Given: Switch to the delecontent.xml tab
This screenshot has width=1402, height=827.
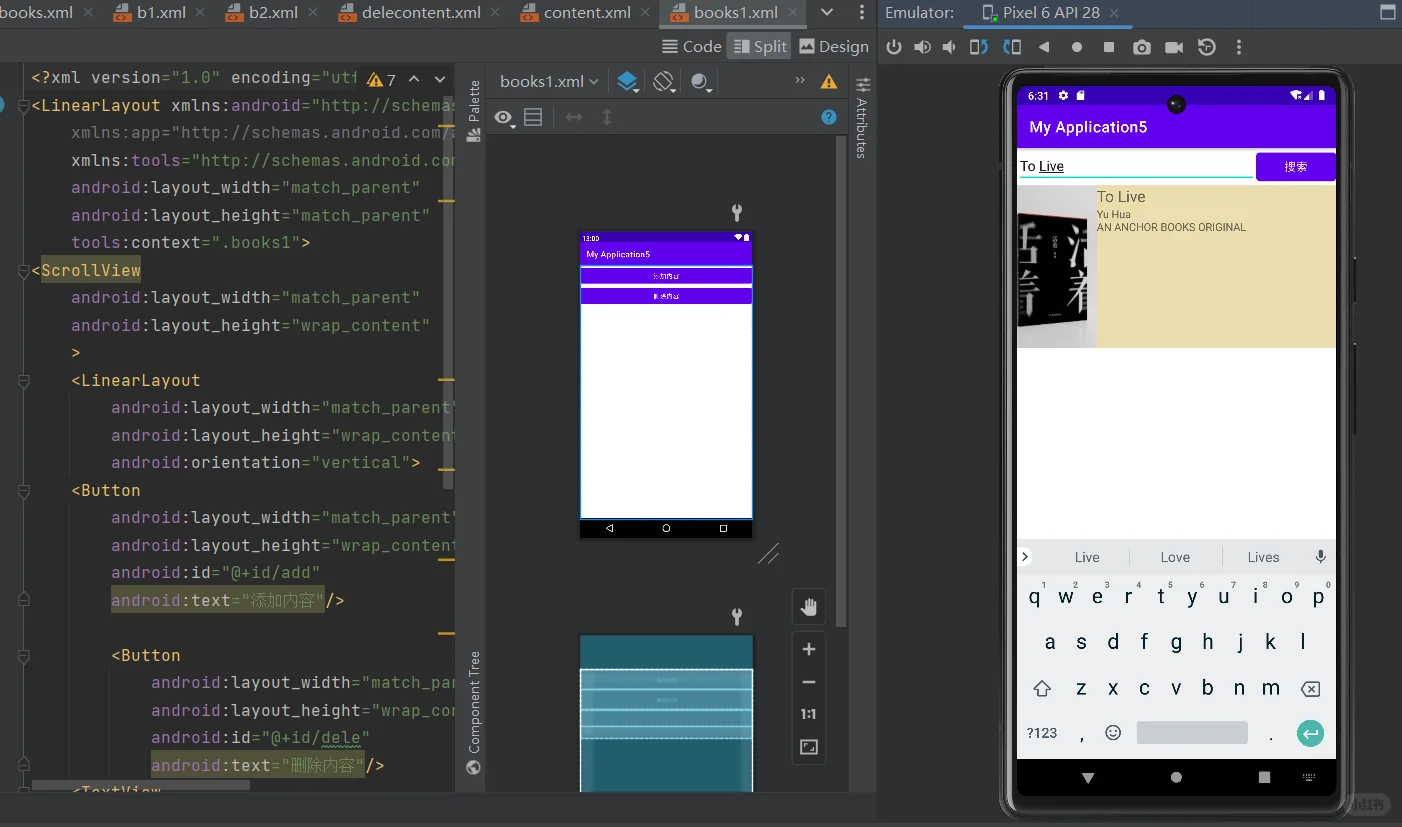Looking at the screenshot, I should tap(419, 13).
